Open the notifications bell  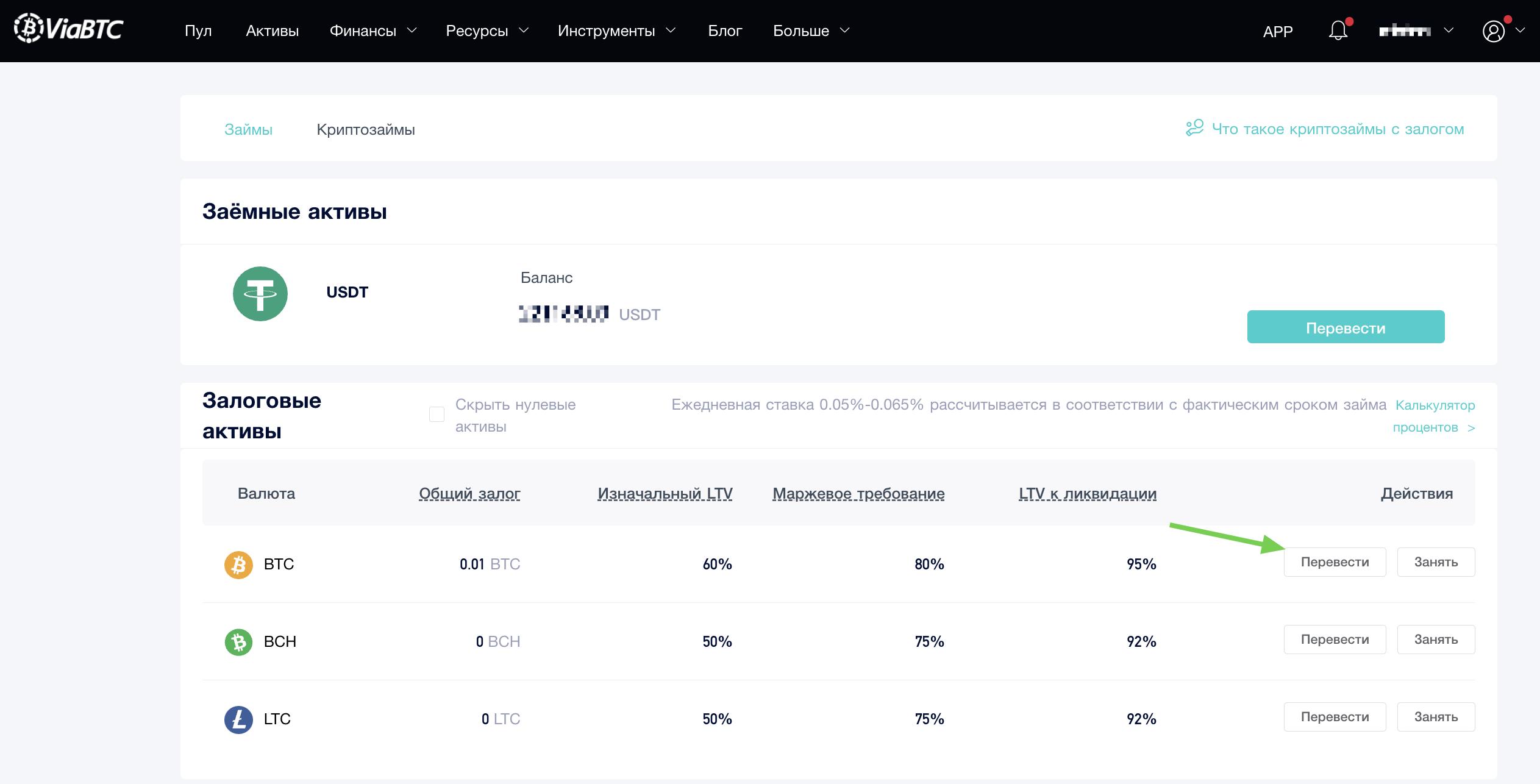tap(1338, 30)
